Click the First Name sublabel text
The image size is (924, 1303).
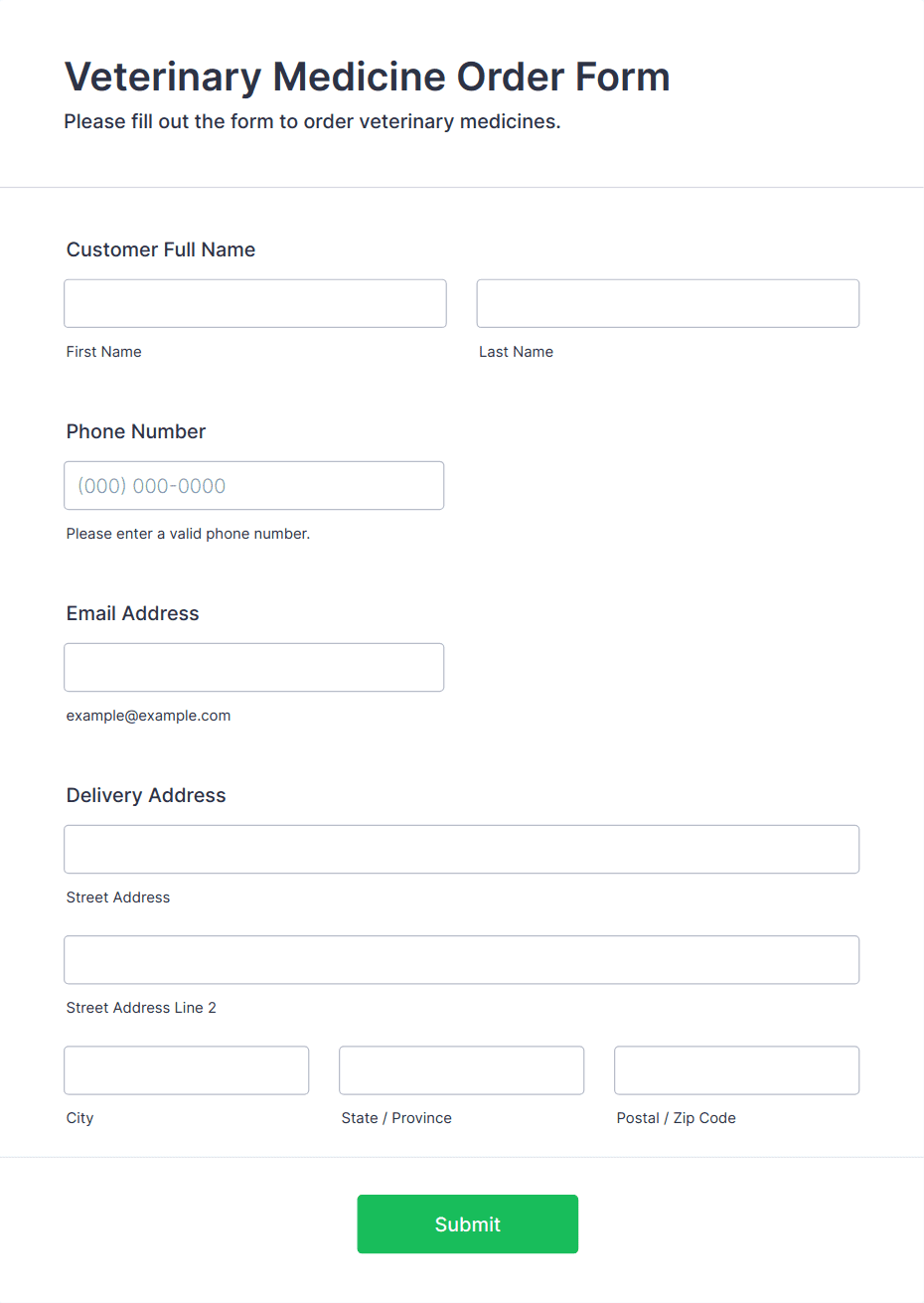[x=104, y=352]
